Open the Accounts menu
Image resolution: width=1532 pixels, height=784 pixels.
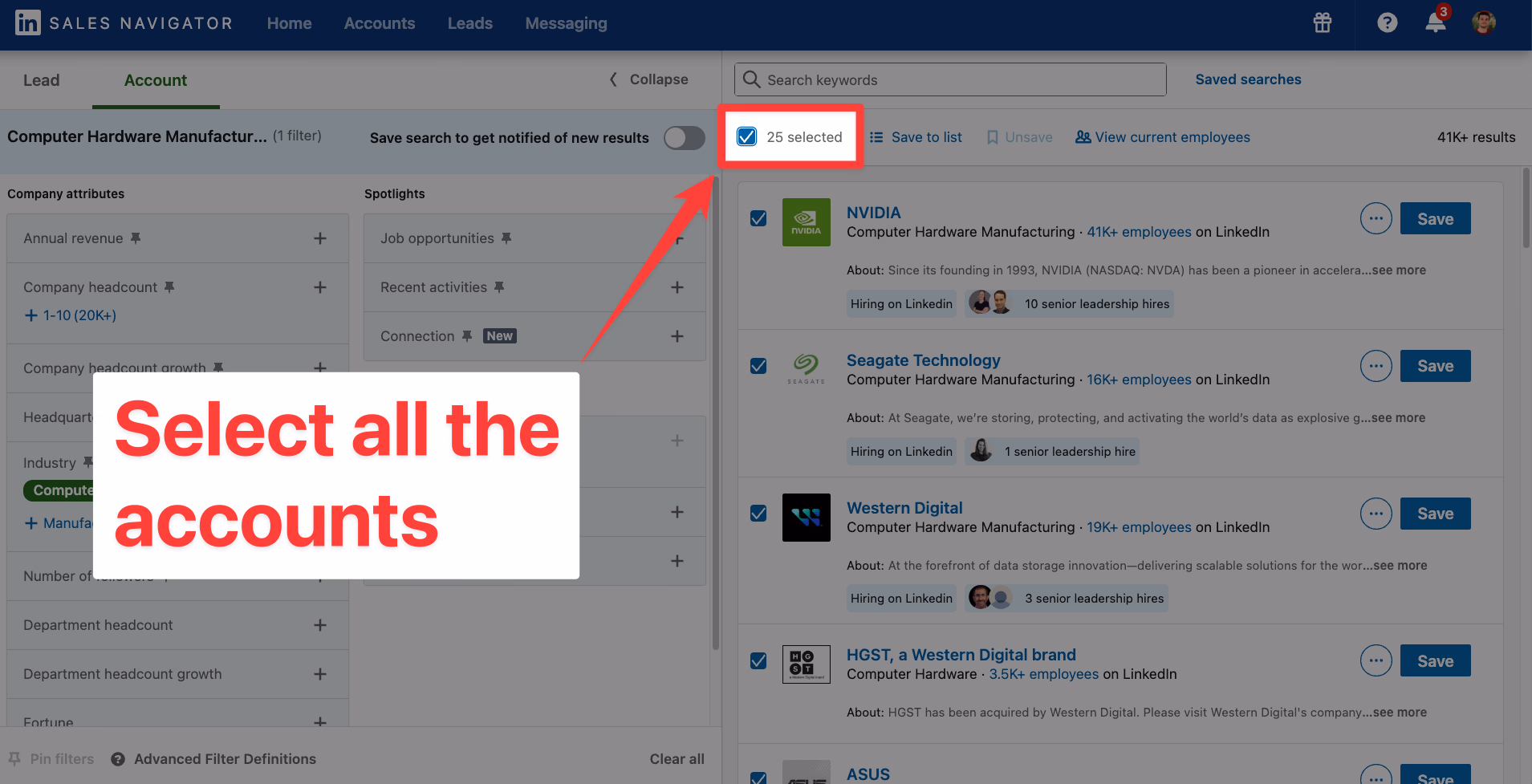coord(380,23)
